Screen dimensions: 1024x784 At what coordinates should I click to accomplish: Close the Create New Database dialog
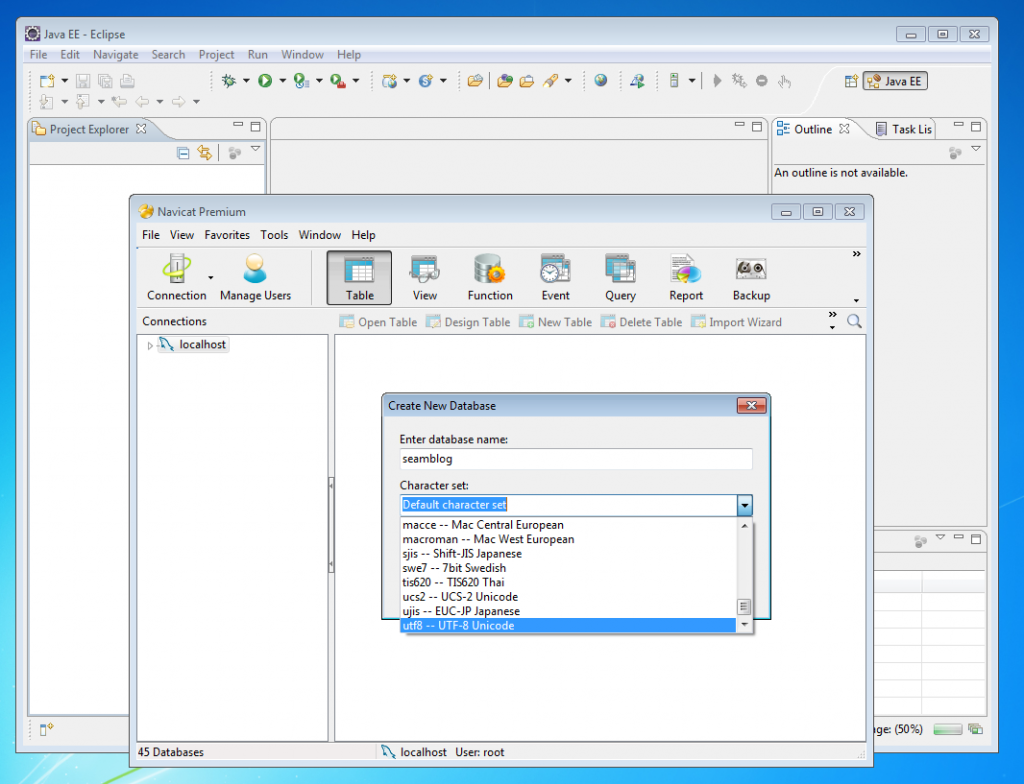tap(752, 406)
